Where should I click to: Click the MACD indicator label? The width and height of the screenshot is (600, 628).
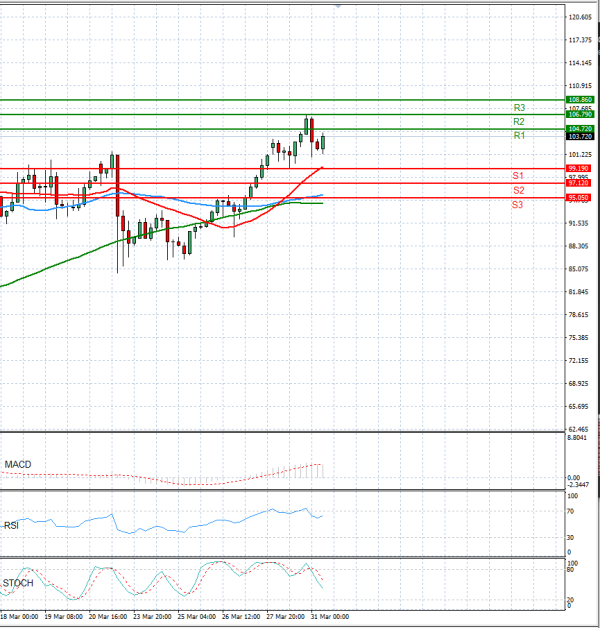coord(19,464)
